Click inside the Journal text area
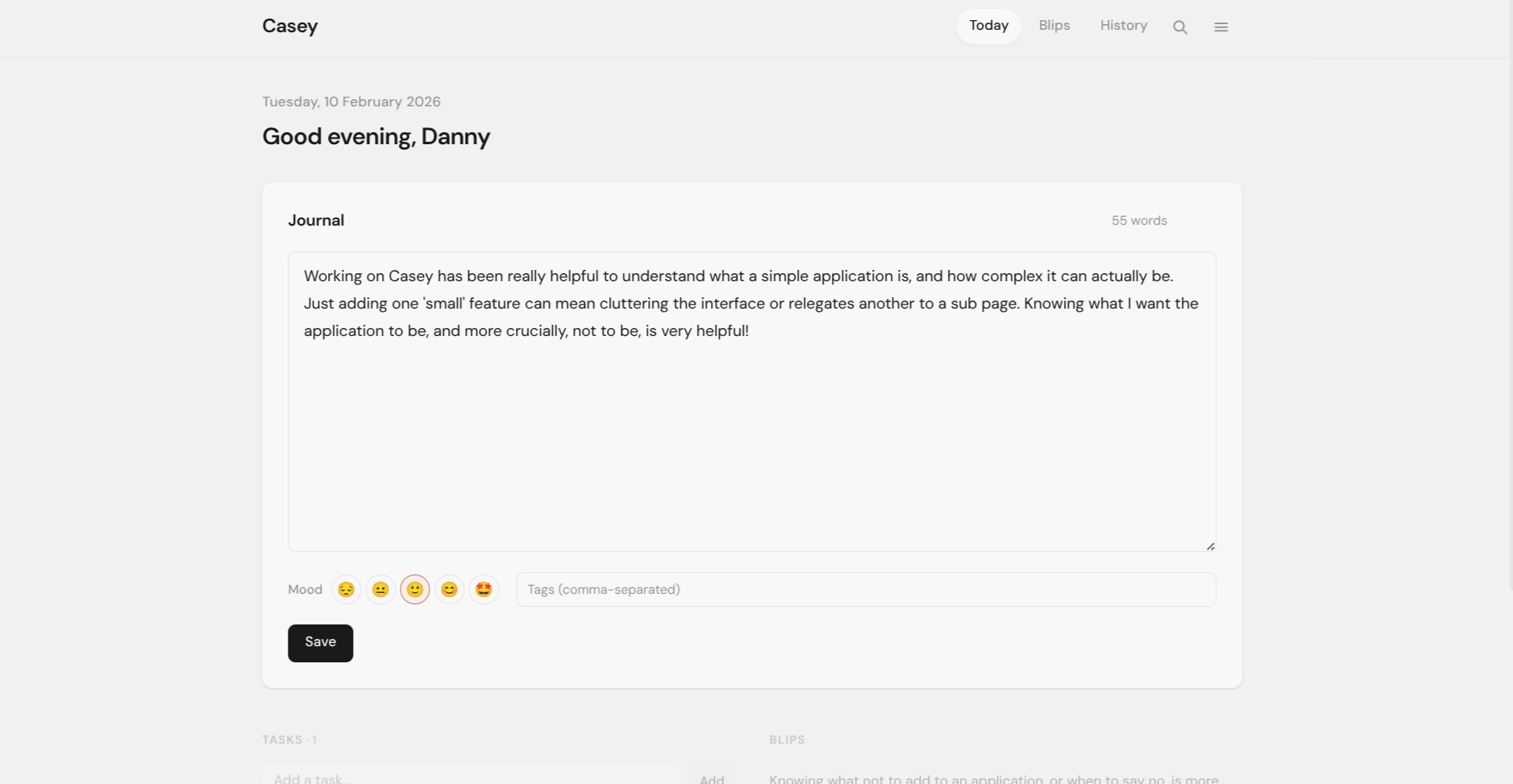1513x784 pixels. tap(752, 401)
